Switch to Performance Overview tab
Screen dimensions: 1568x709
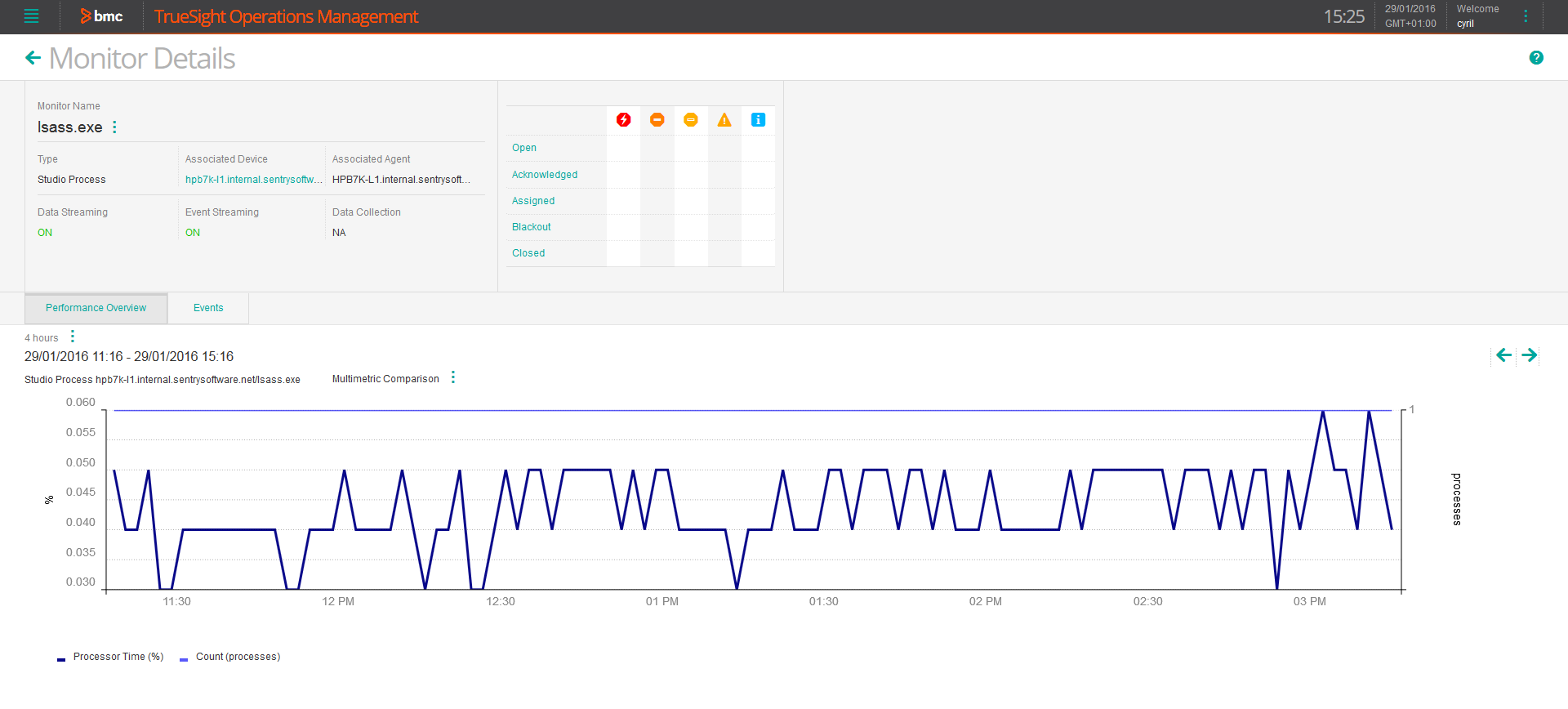[96, 308]
